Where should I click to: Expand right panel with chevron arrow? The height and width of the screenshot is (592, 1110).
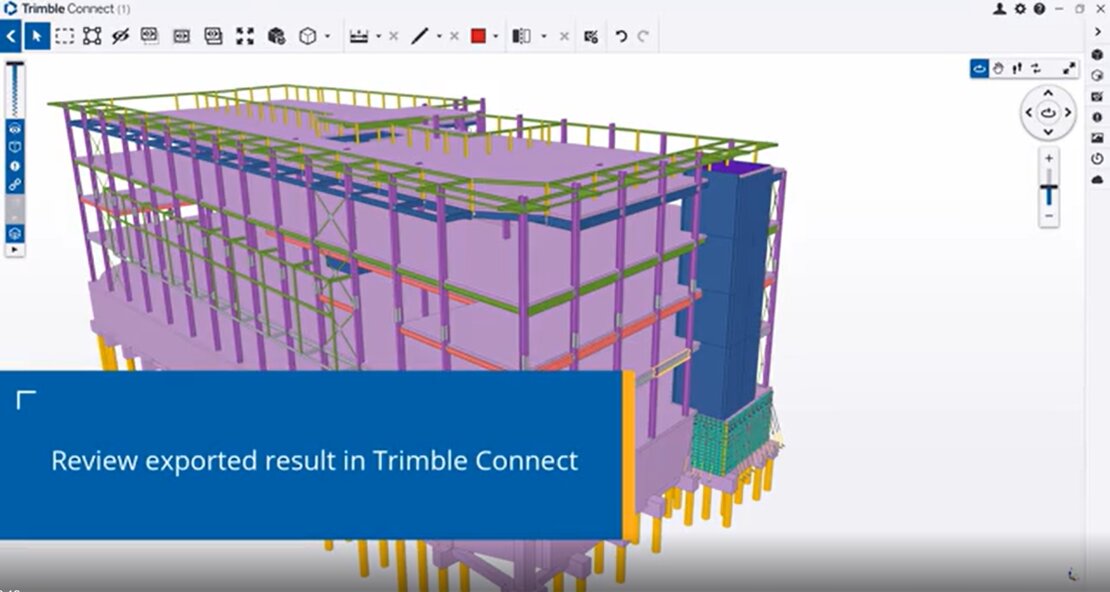point(1097,32)
